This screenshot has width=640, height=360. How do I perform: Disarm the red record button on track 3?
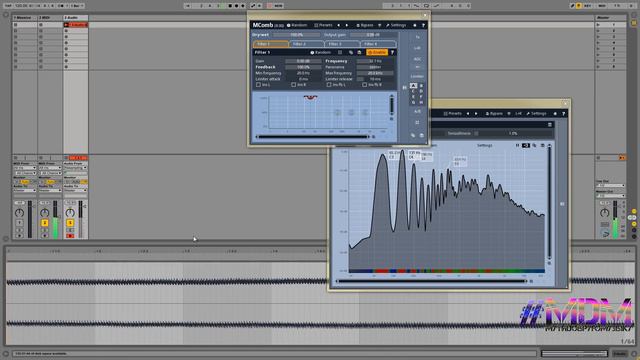pyautogui.click(x=70, y=236)
